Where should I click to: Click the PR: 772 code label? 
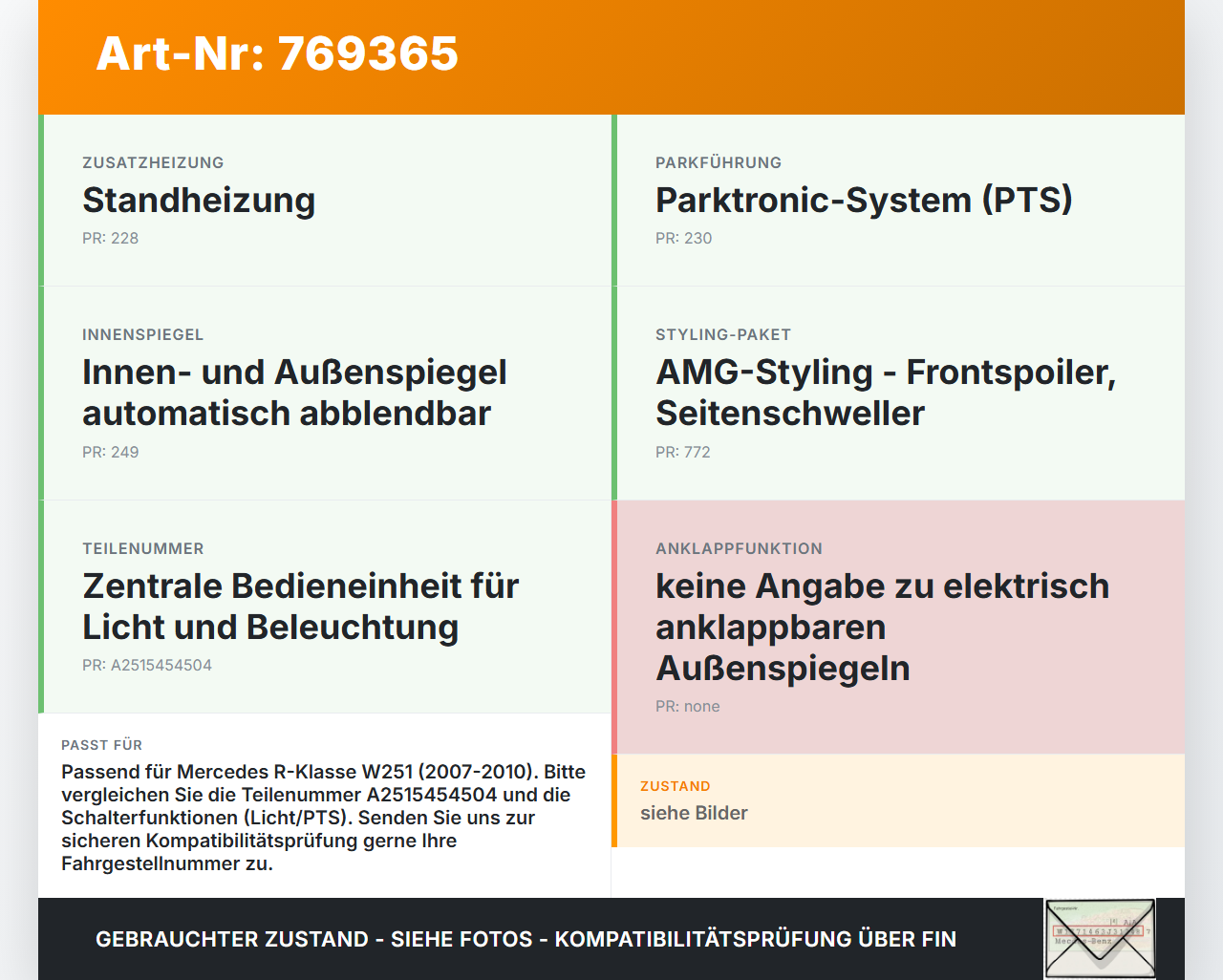pyautogui.click(x=682, y=452)
